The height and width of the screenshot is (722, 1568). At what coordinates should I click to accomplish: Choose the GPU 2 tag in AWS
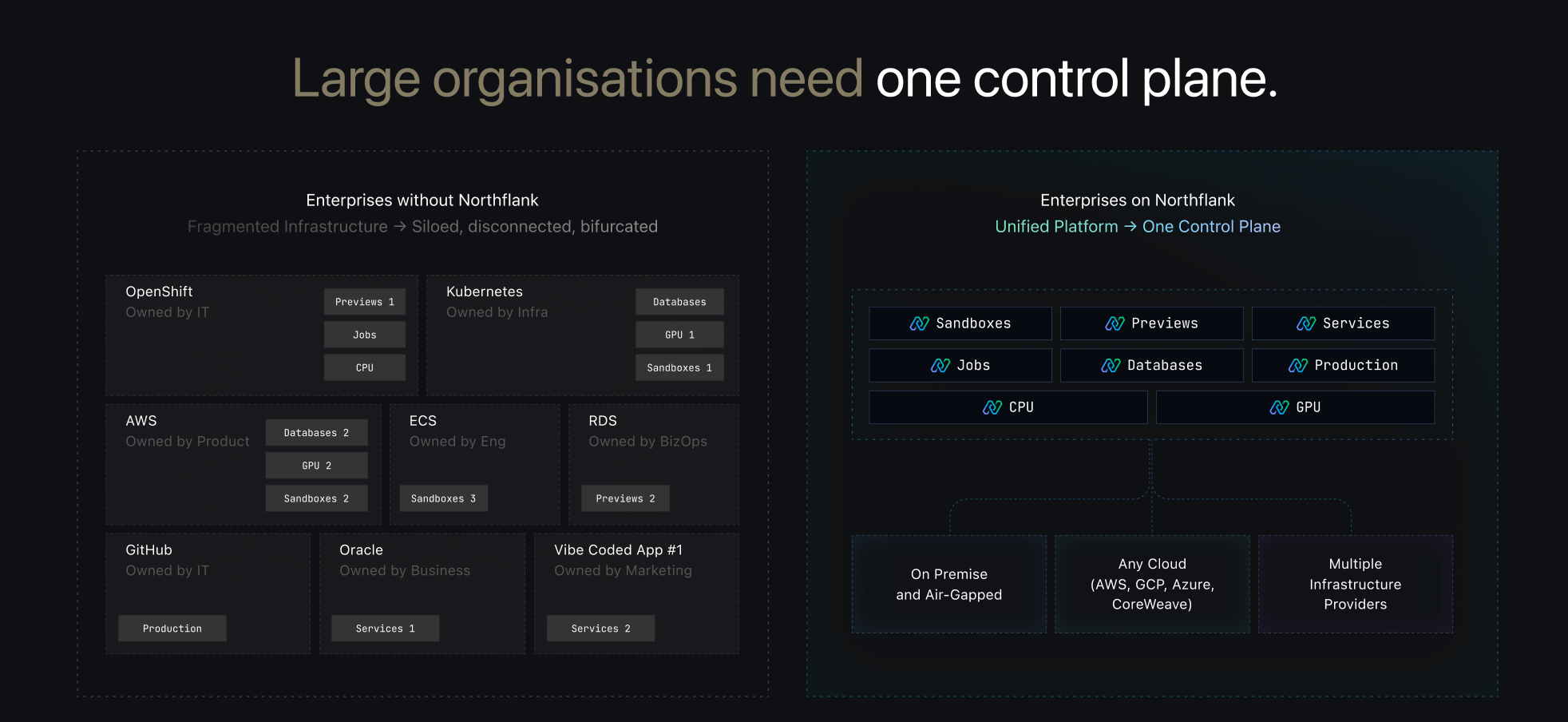[x=316, y=466]
